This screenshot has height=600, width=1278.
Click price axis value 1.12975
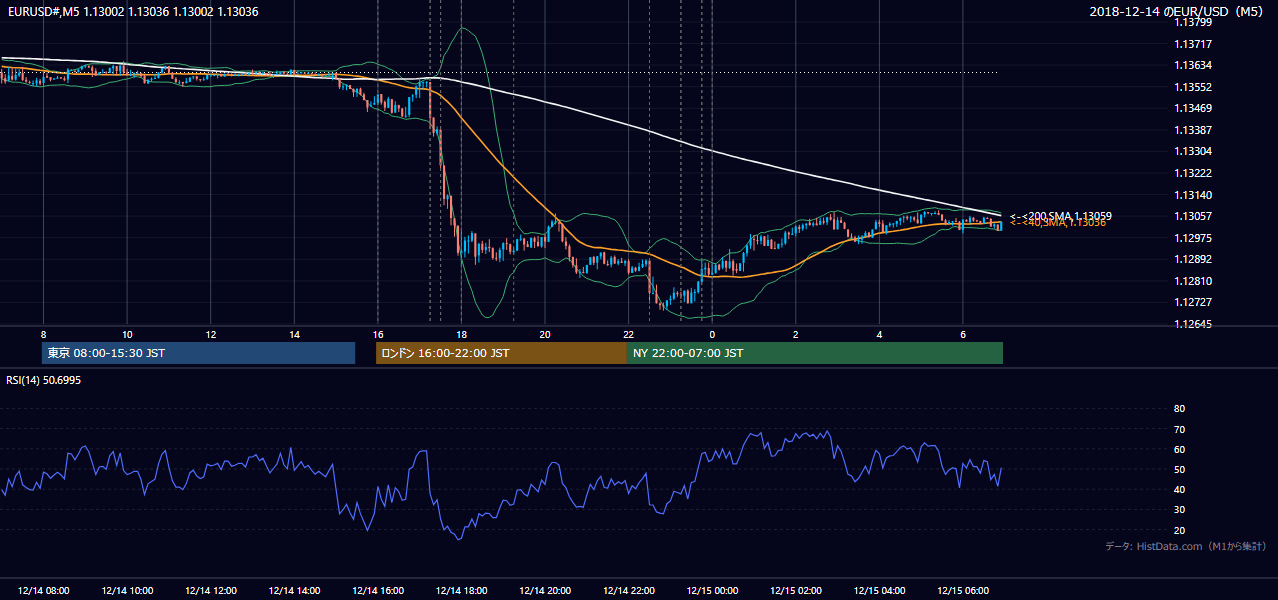click(x=1193, y=238)
